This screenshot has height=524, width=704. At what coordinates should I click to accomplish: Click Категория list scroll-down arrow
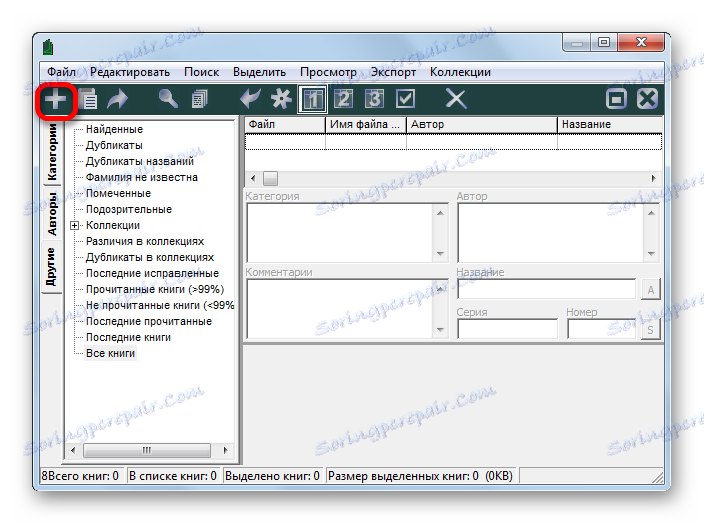tap(440, 254)
